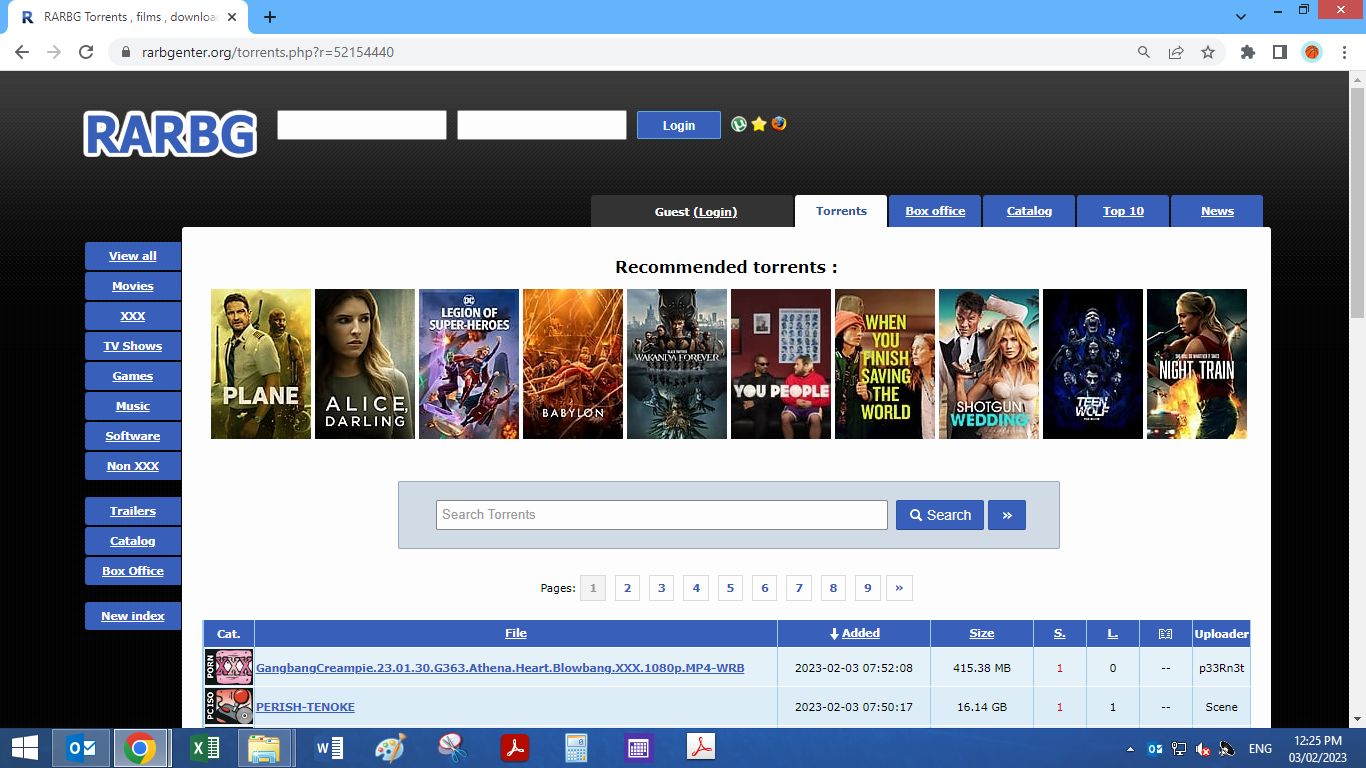Click the magnifier icon in the address bar
The width and height of the screenshot is (1366, 768).
coord(1144,52)
